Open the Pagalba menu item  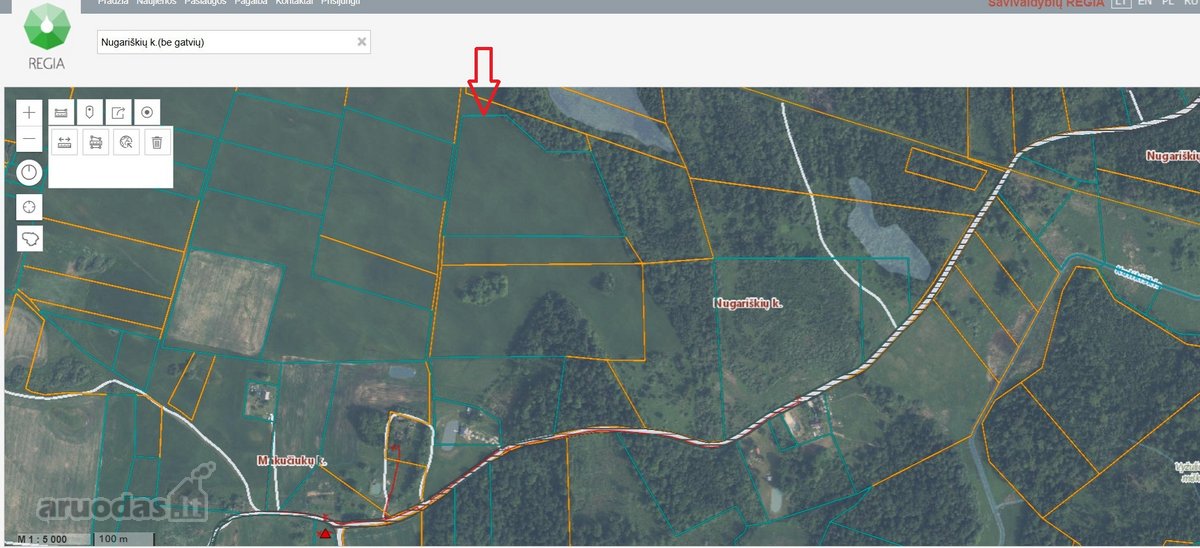250,3
